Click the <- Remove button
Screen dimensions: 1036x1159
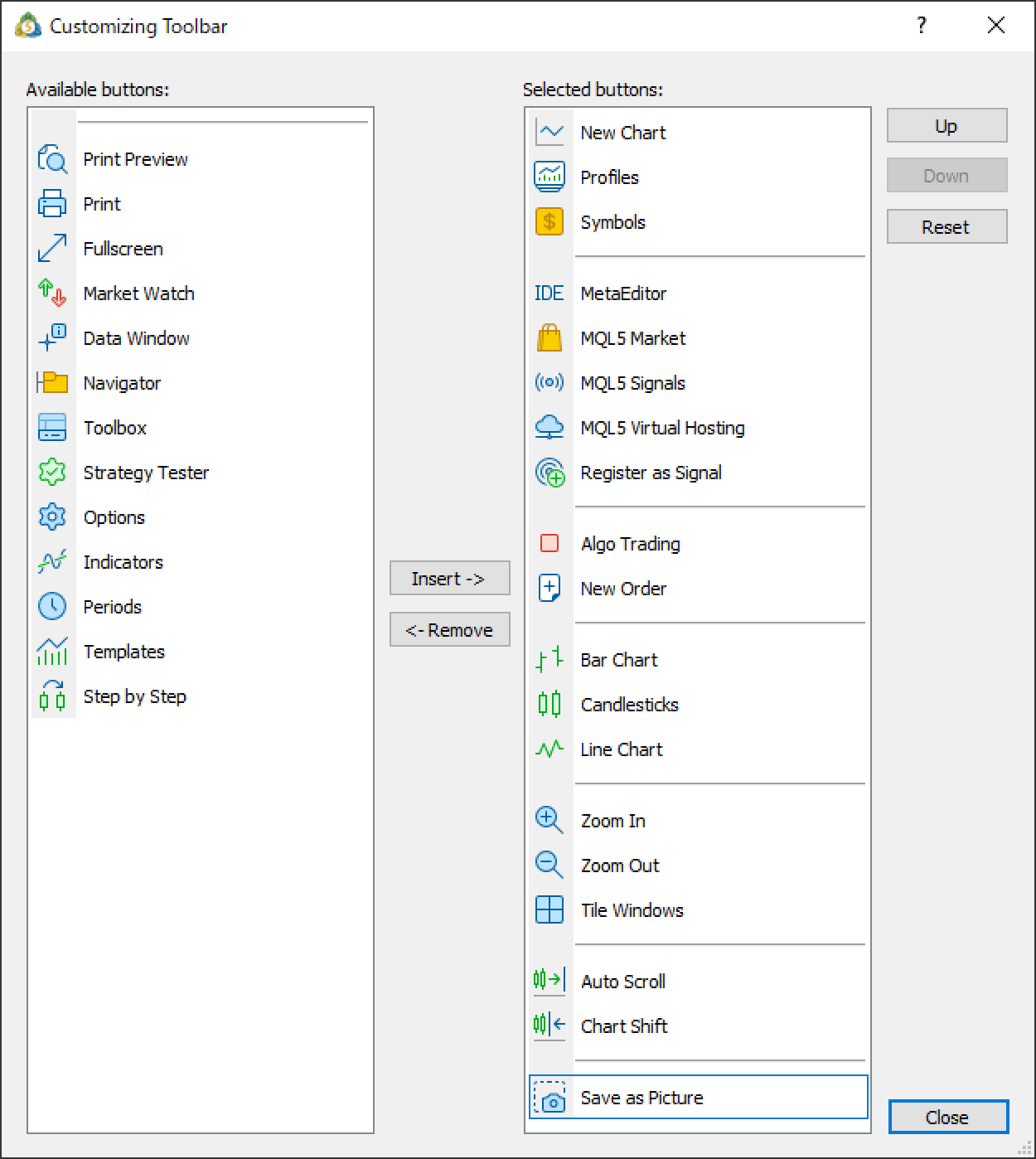click(449, 630)
